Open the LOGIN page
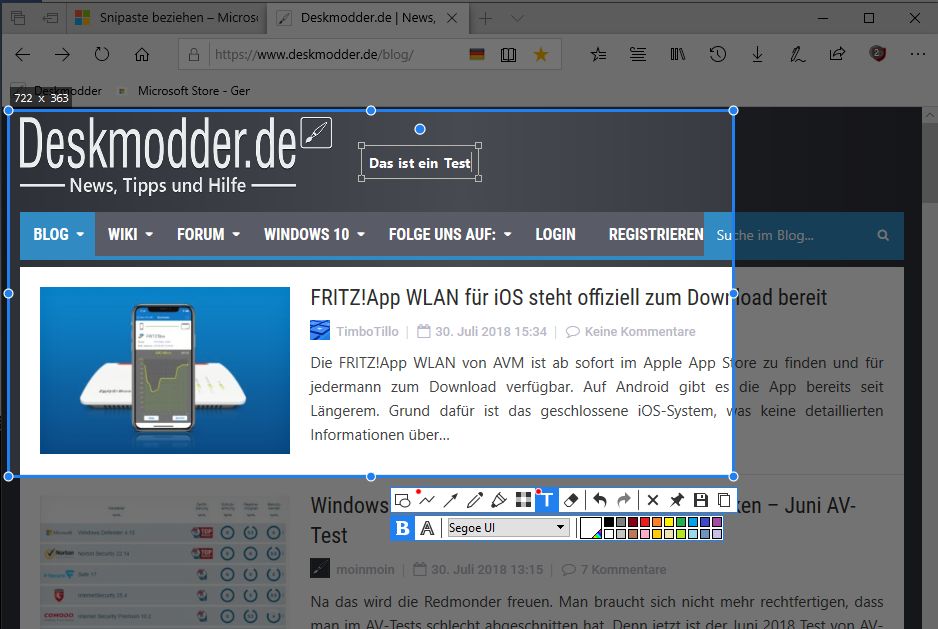 pos(555,235)
